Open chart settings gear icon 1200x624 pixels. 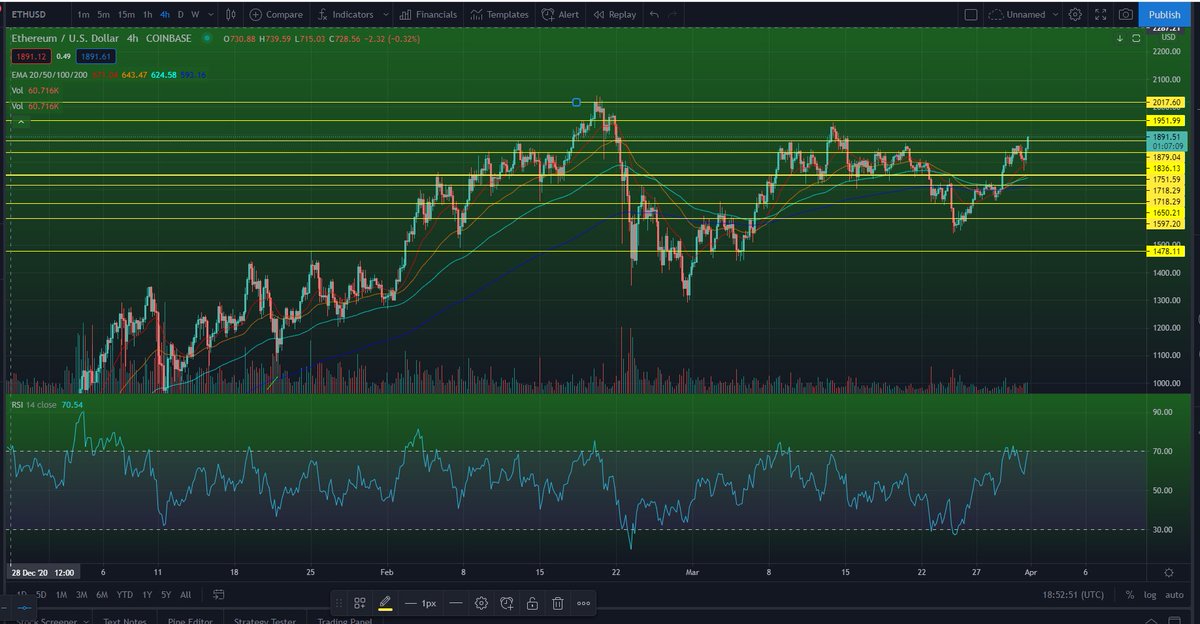click(1075, 15)
